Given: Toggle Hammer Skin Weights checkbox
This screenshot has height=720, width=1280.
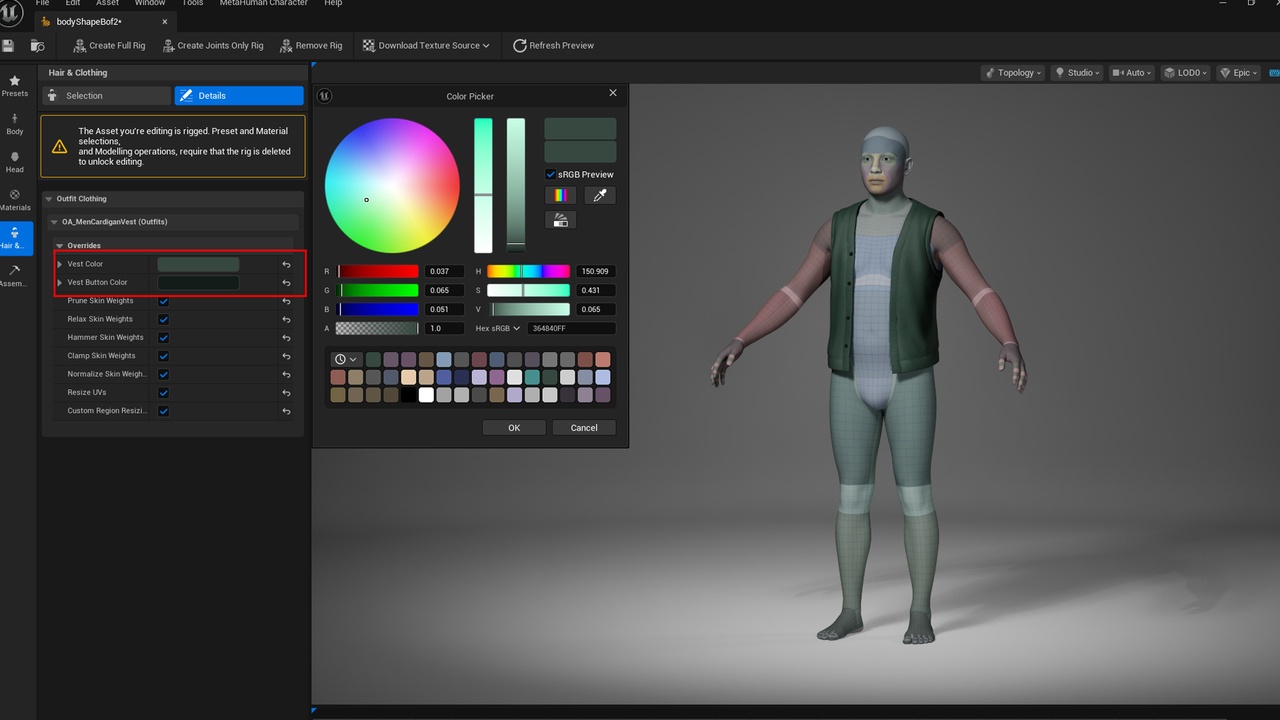Looking at the screenshot, I should click(163, 338).
